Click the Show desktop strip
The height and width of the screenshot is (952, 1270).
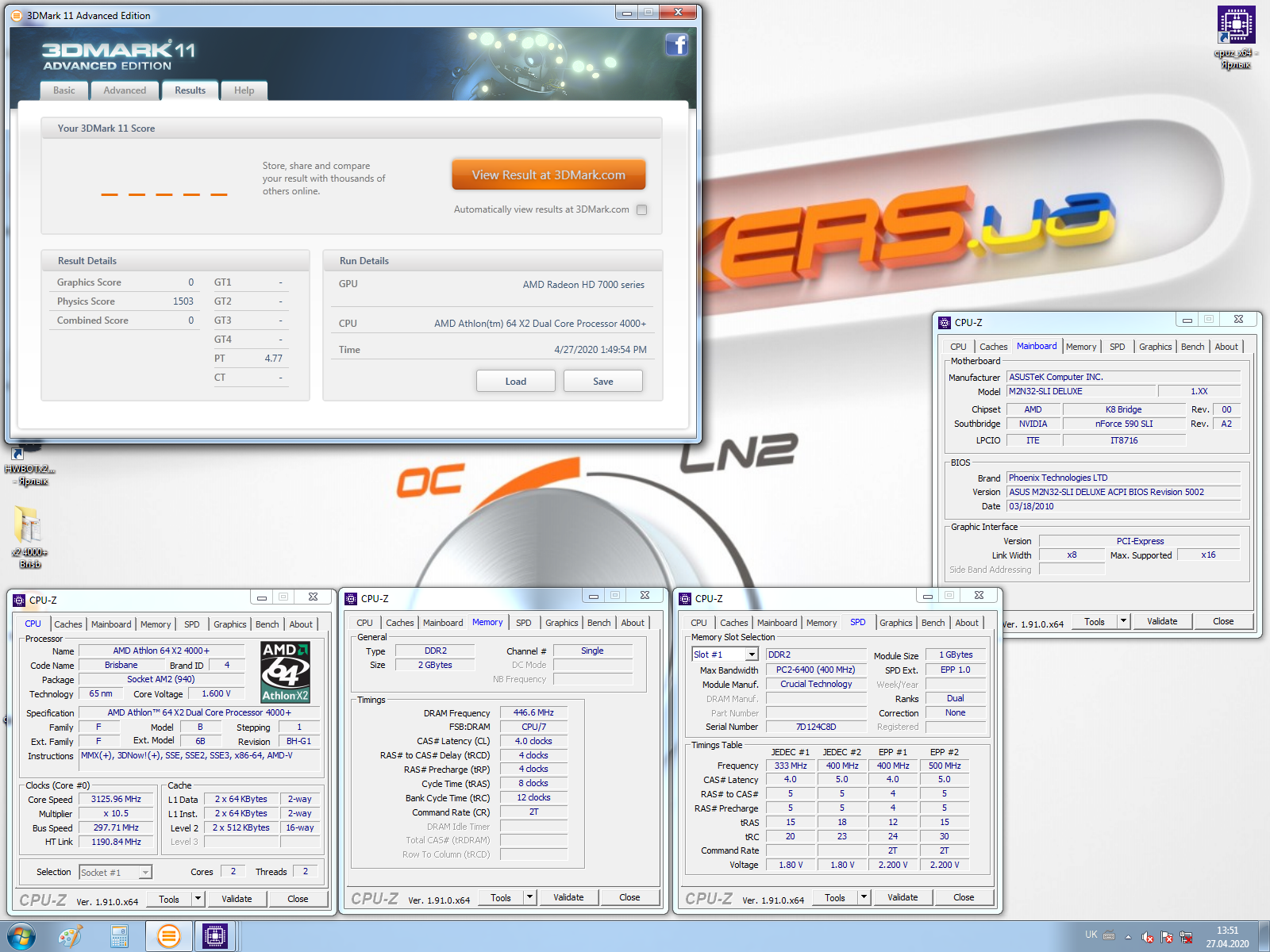pos(1264,937)
